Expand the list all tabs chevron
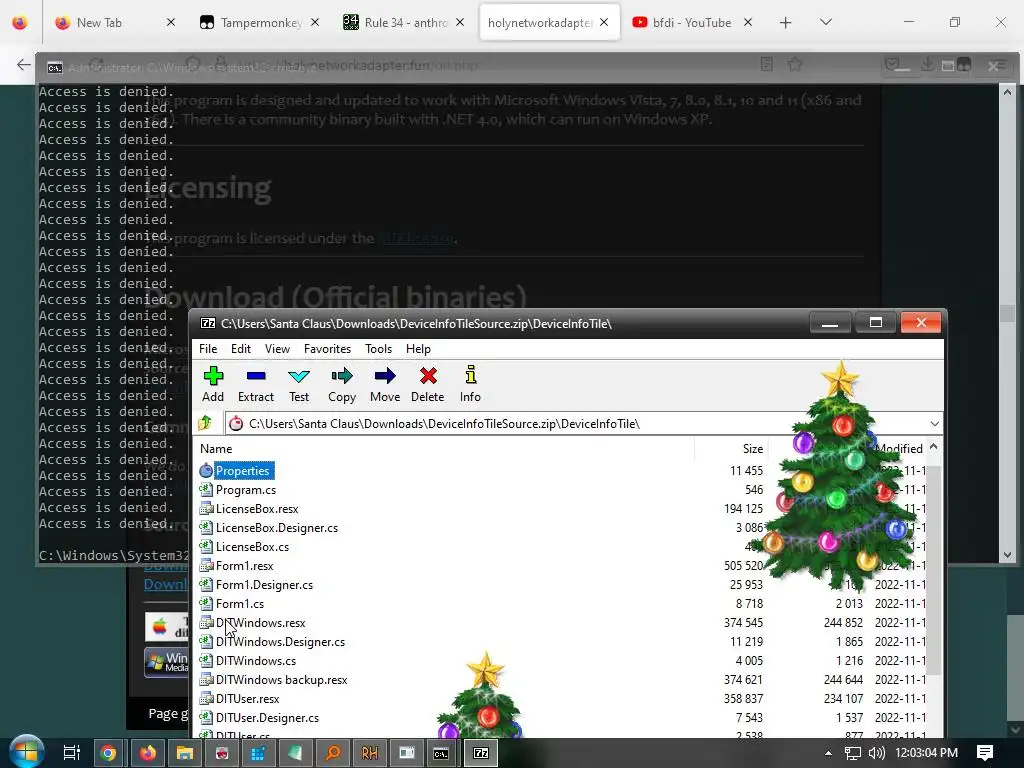 click(x=825, y=22)
